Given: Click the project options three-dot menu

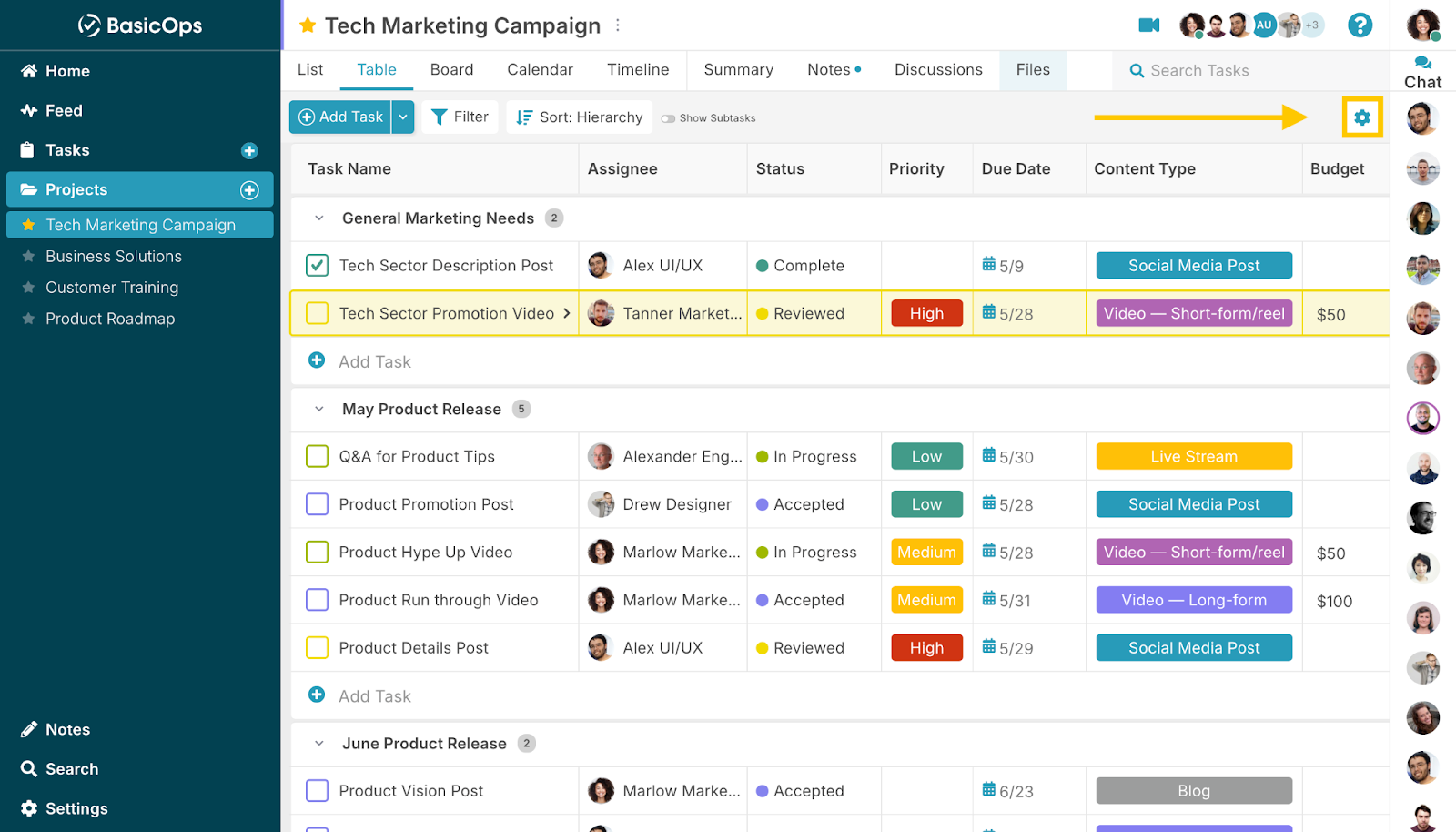Looking at the screenshot, I should pyautogui.click(x=618, y=25).
